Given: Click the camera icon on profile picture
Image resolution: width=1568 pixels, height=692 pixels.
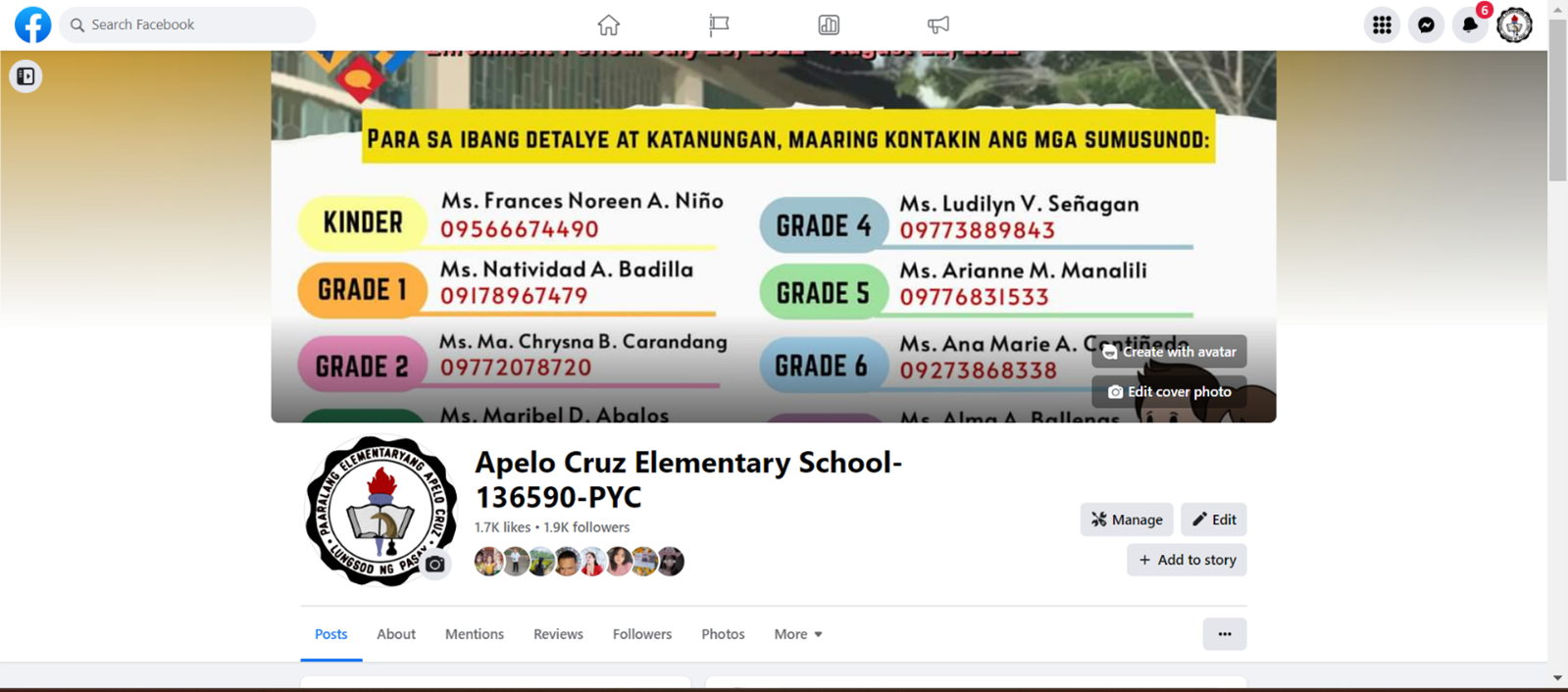Looking at the screenshot, I should tap(435, 565).
